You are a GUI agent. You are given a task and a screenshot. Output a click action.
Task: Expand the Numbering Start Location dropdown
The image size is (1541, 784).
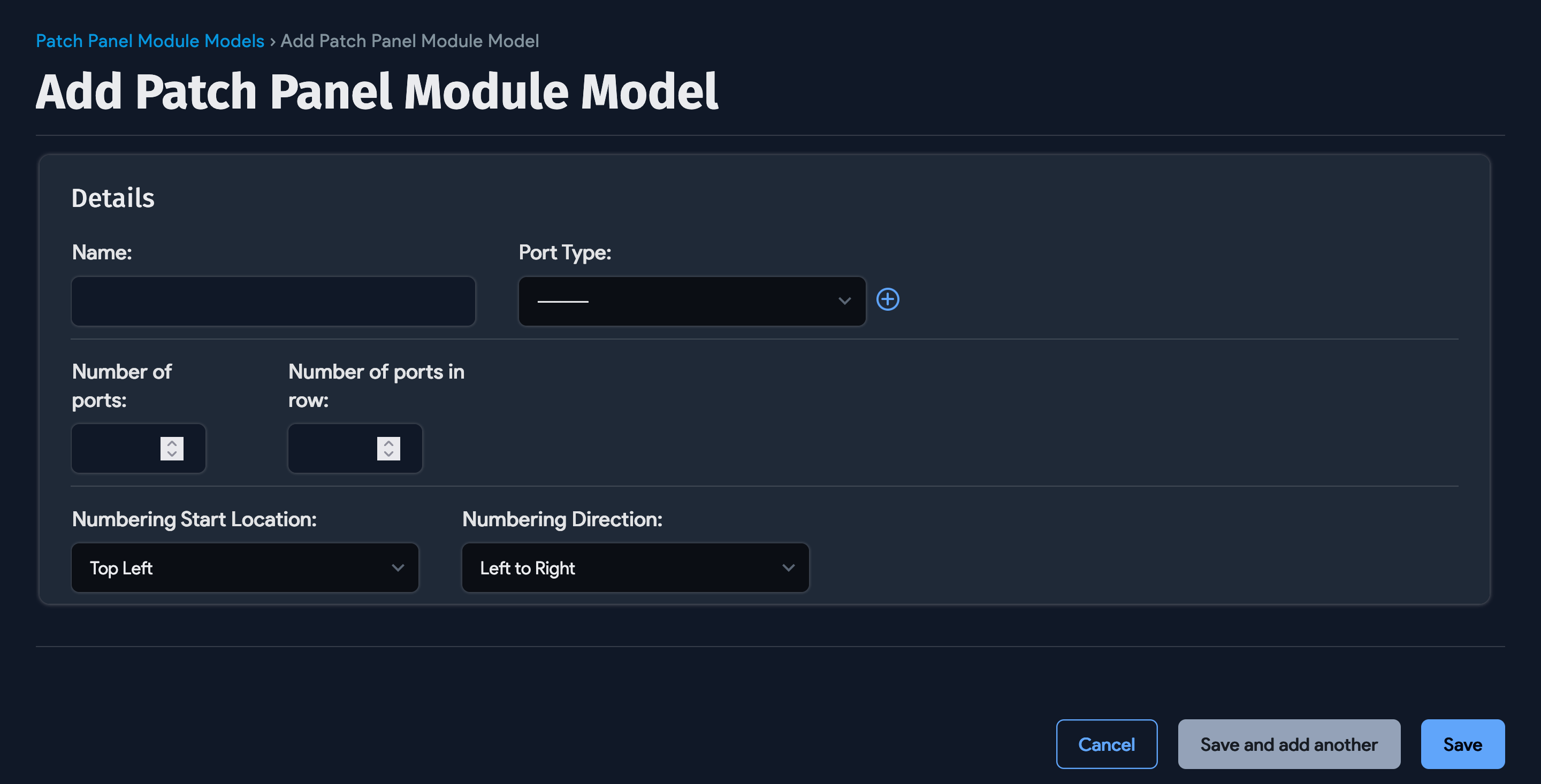(245, 567)
